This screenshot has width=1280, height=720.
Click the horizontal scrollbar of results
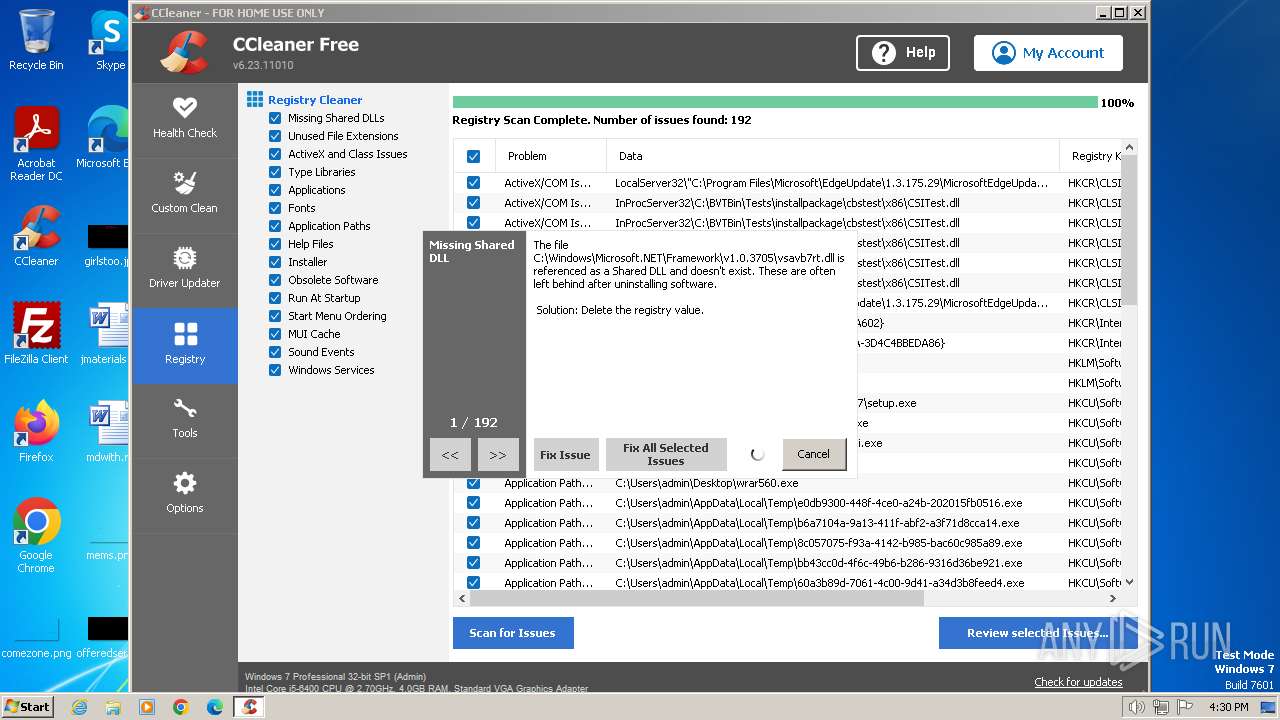click(697, 598)
